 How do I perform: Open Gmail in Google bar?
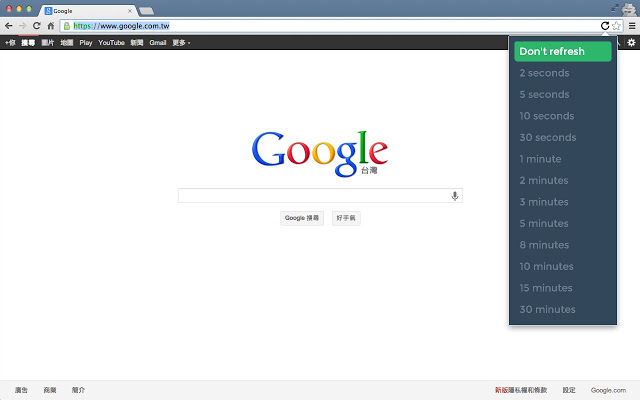tap(158, 42)
